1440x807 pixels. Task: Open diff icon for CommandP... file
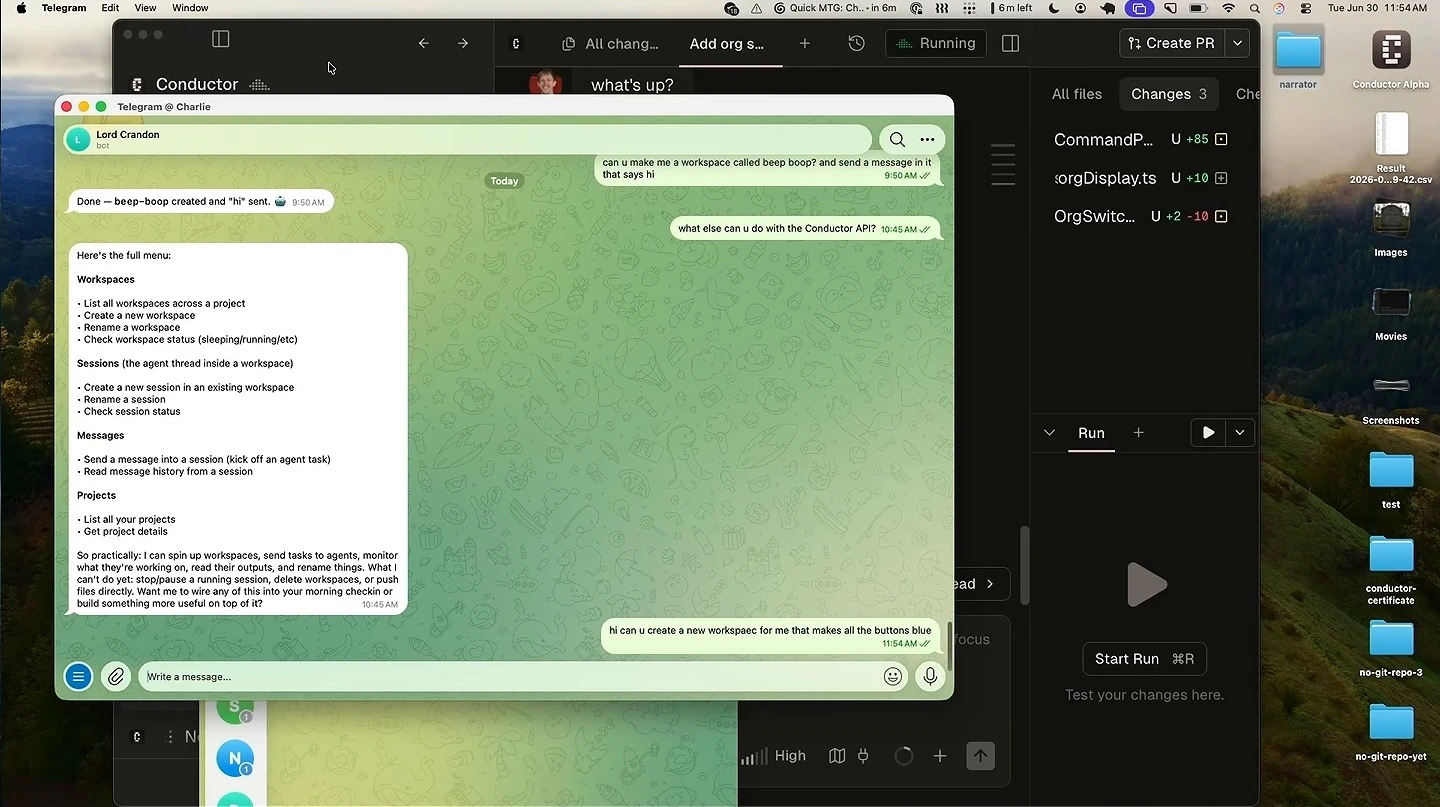(1221, 140)
